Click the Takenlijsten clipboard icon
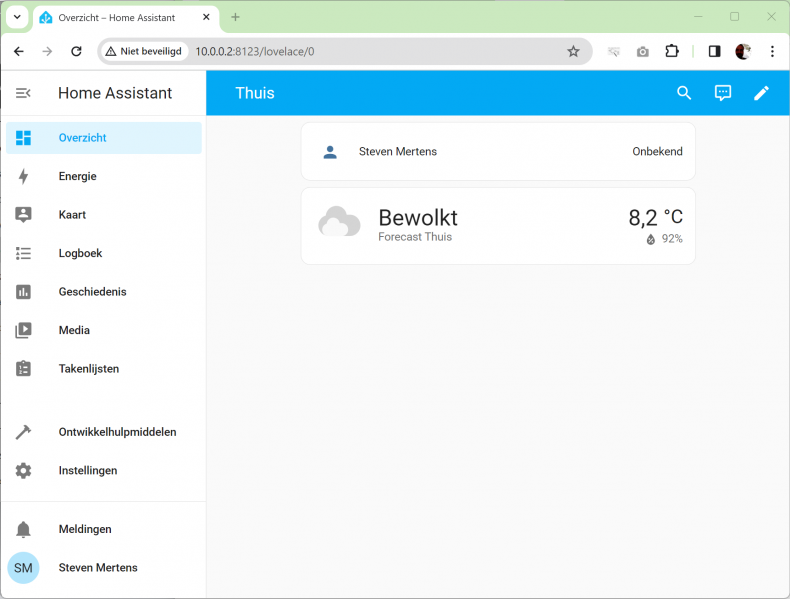Image resolution: width=790 pixels, height=599 pixels. [23, 369]
